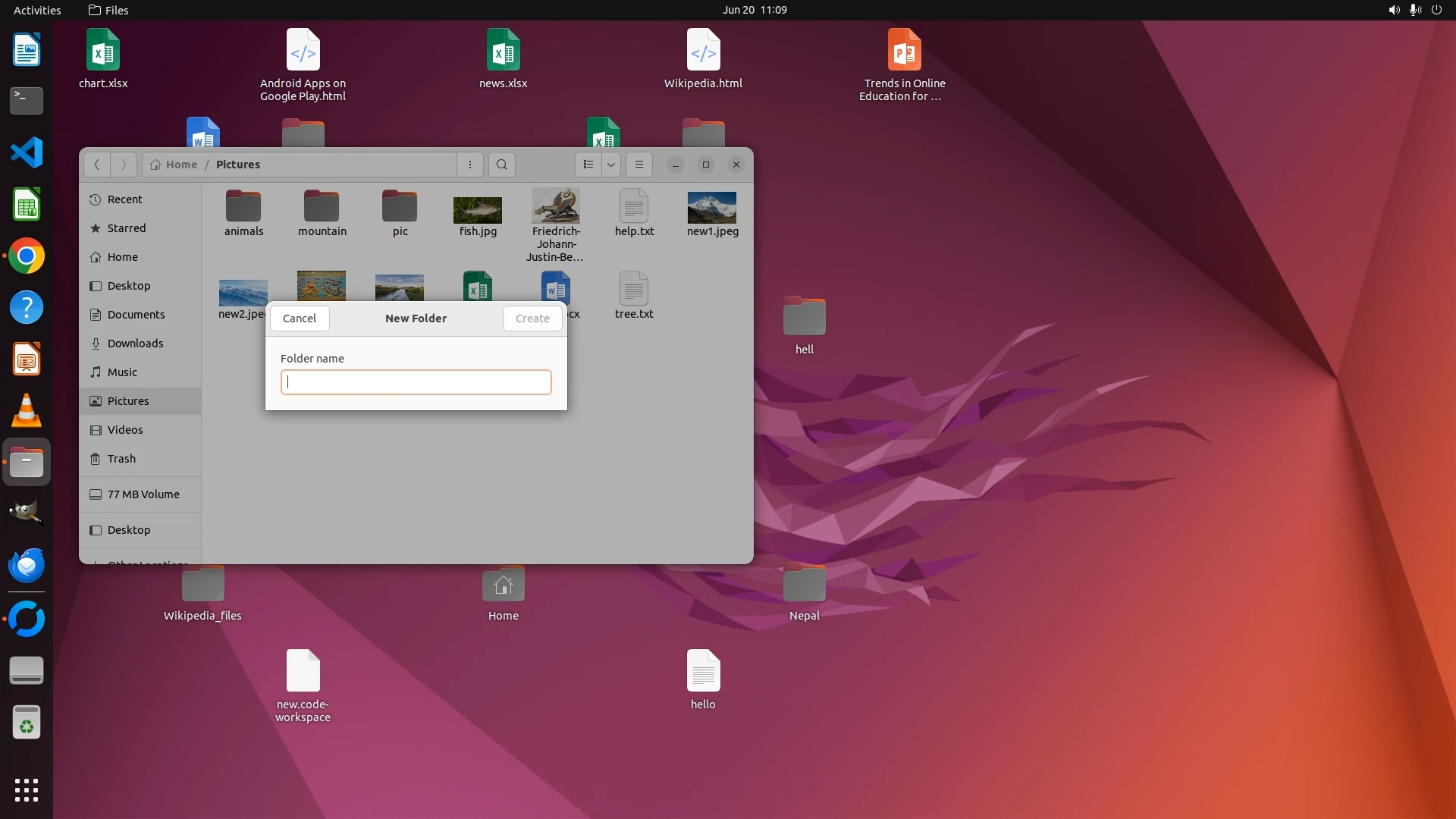This screenshot has width=1456, height=819.
Task: Select Downloads in the sidebar
Action: (x=135, y=344)
